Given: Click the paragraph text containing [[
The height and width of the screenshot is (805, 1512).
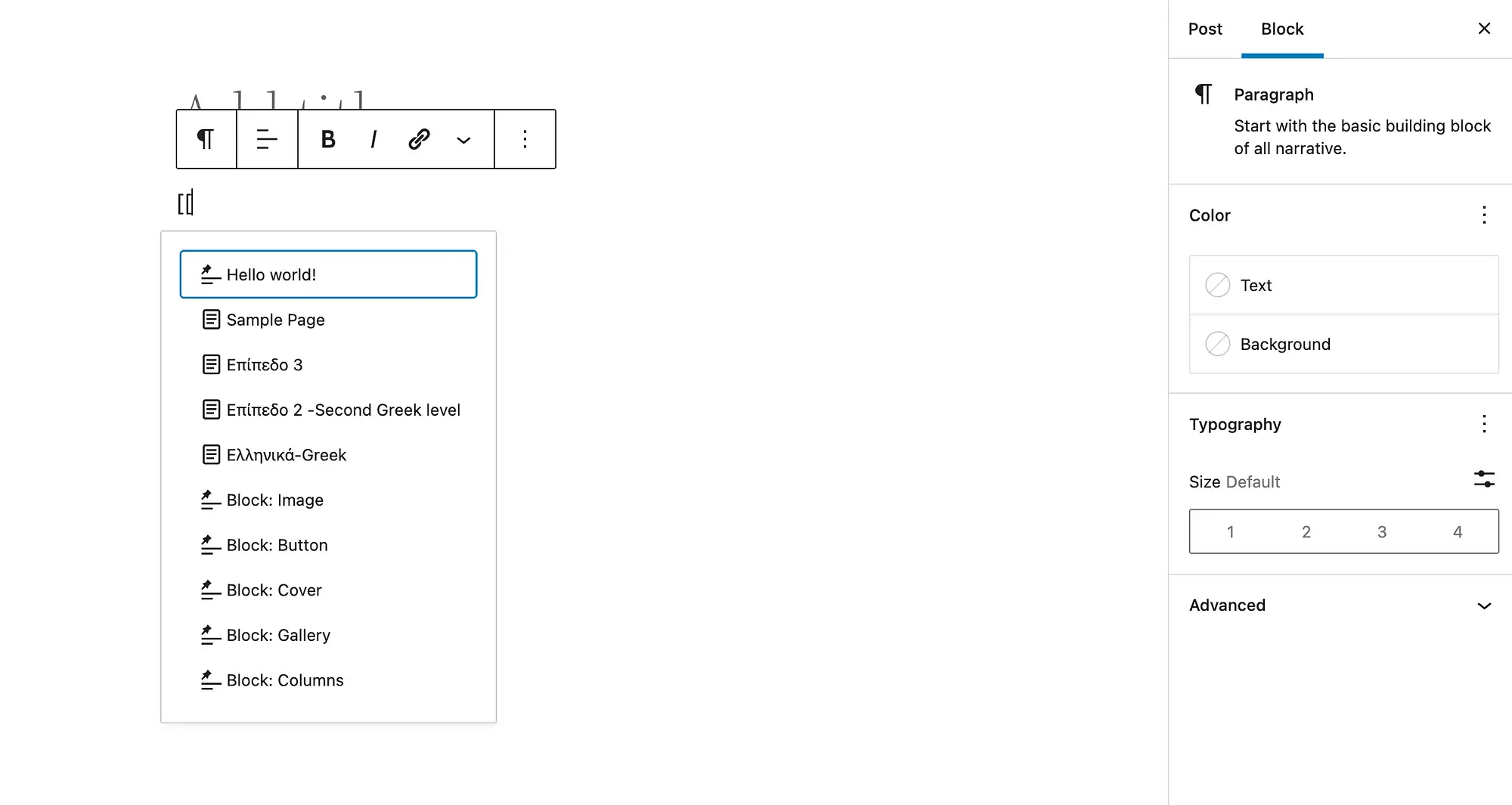Looking at the screenshot, I should click(x=185, y=203).
